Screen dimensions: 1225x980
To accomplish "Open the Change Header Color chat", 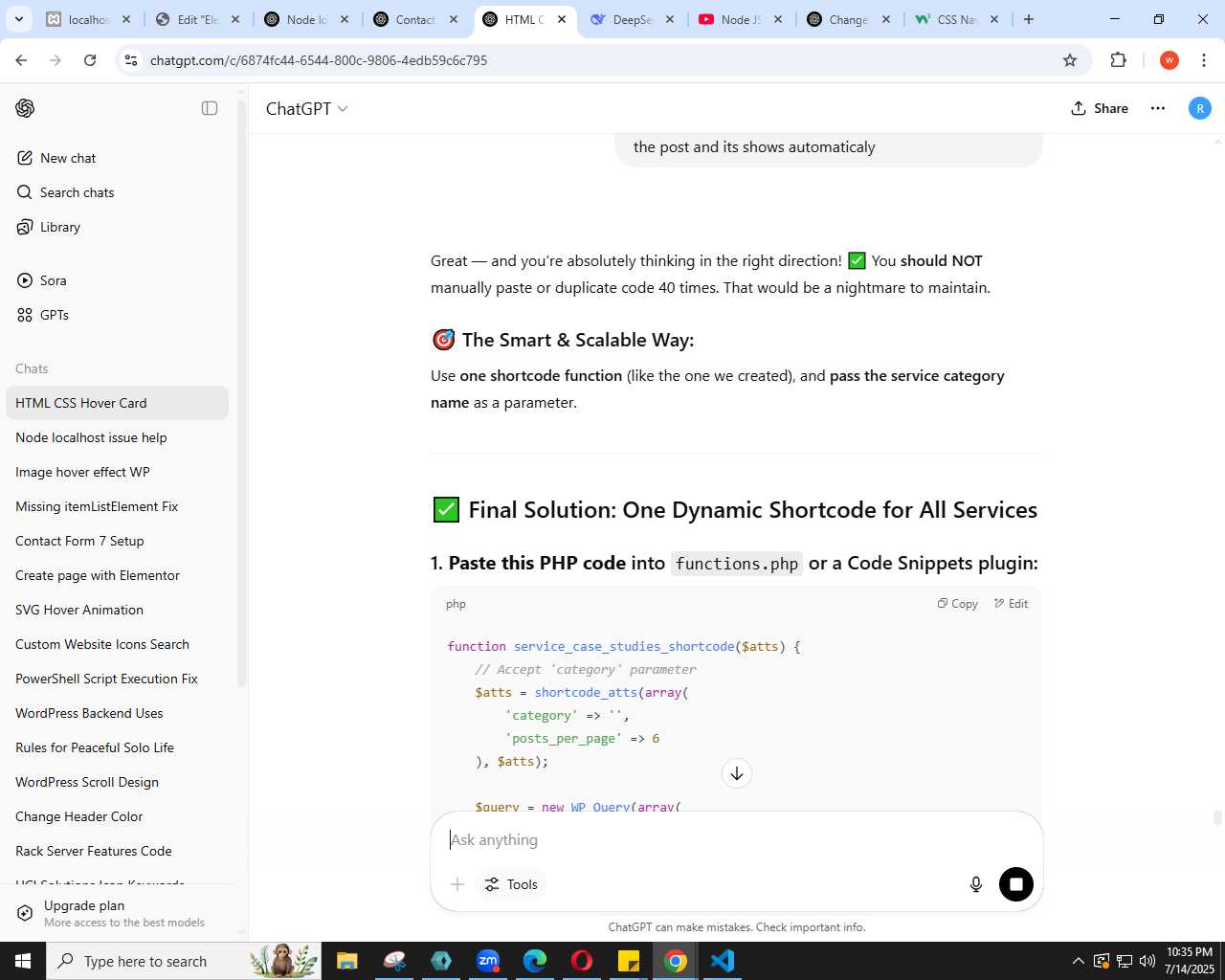I will (117, 816).
